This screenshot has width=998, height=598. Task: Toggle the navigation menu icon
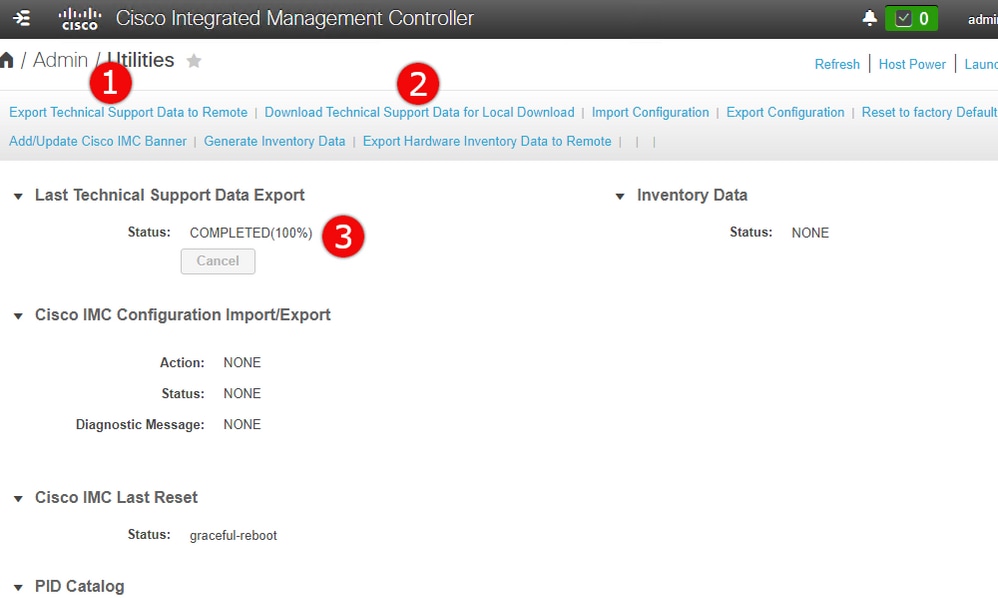(x=22, y=18)
